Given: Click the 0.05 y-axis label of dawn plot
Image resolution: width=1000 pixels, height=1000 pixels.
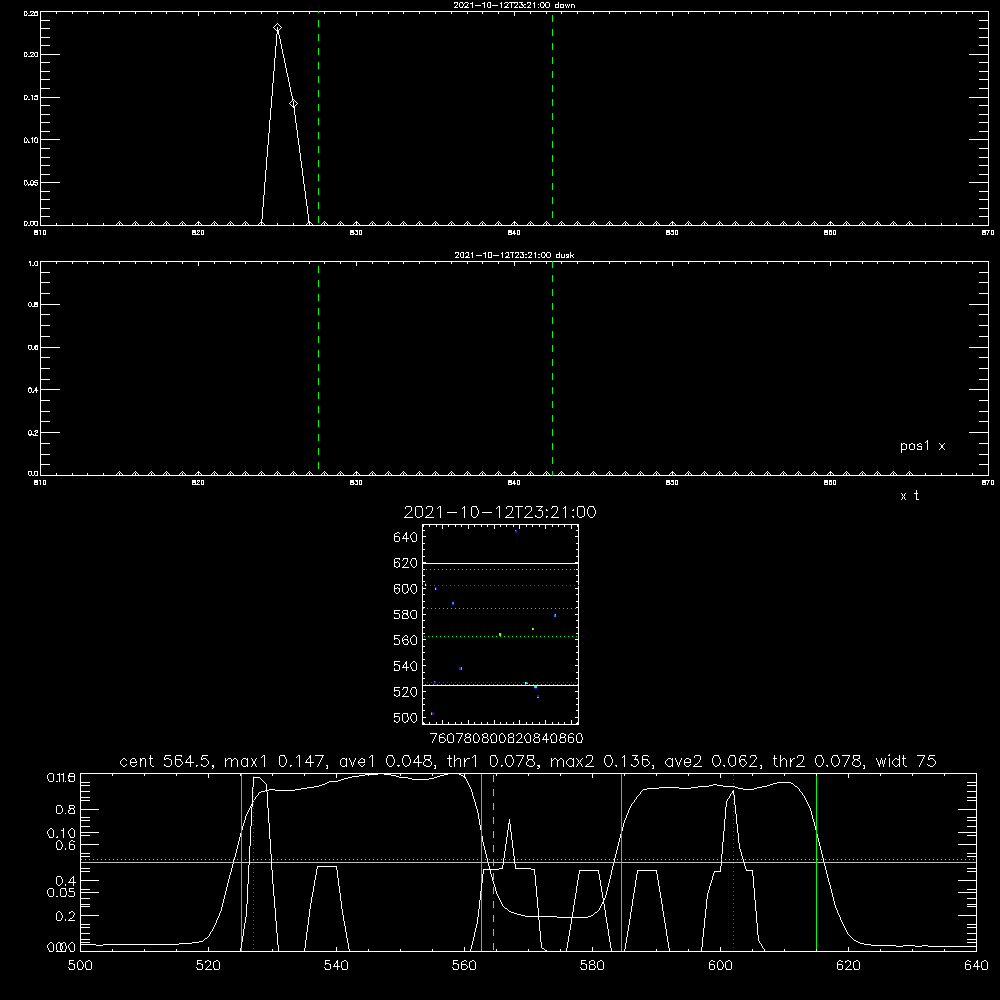Looking at the screenshot, I should click(x=31, y=183).
